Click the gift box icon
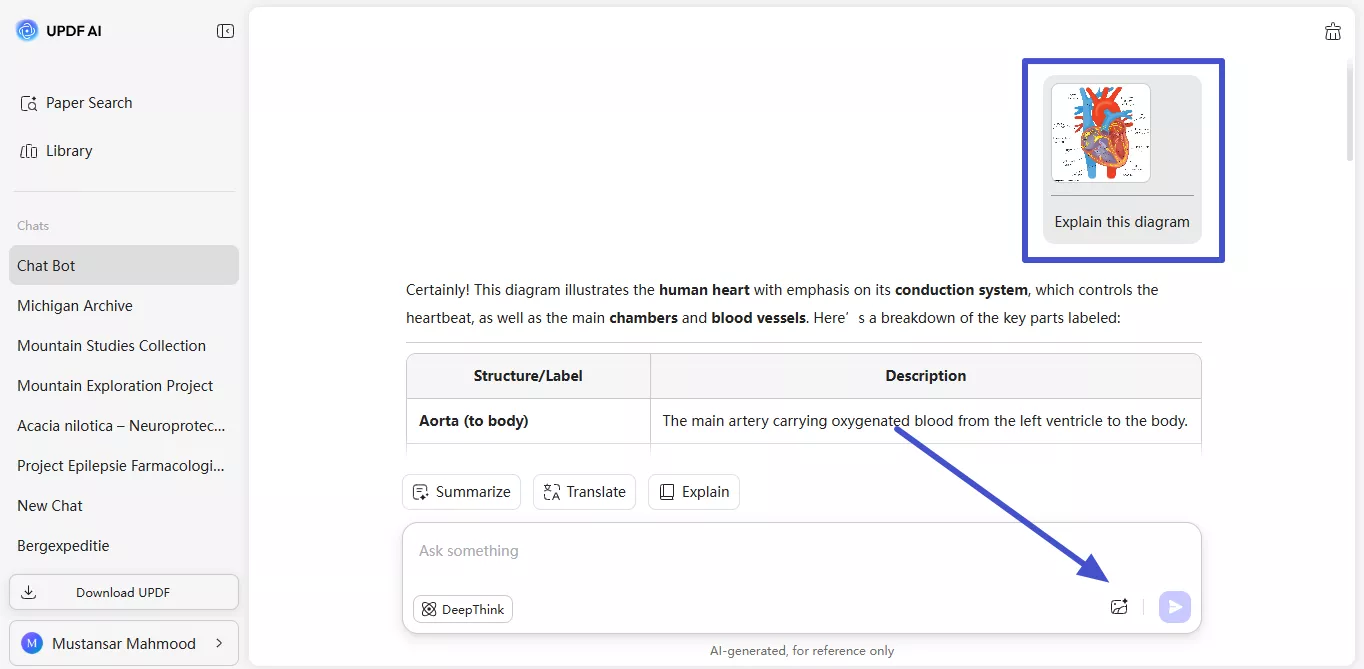Image resolution: width=1364 pixels, height=669 pixels. point(1332,31)
